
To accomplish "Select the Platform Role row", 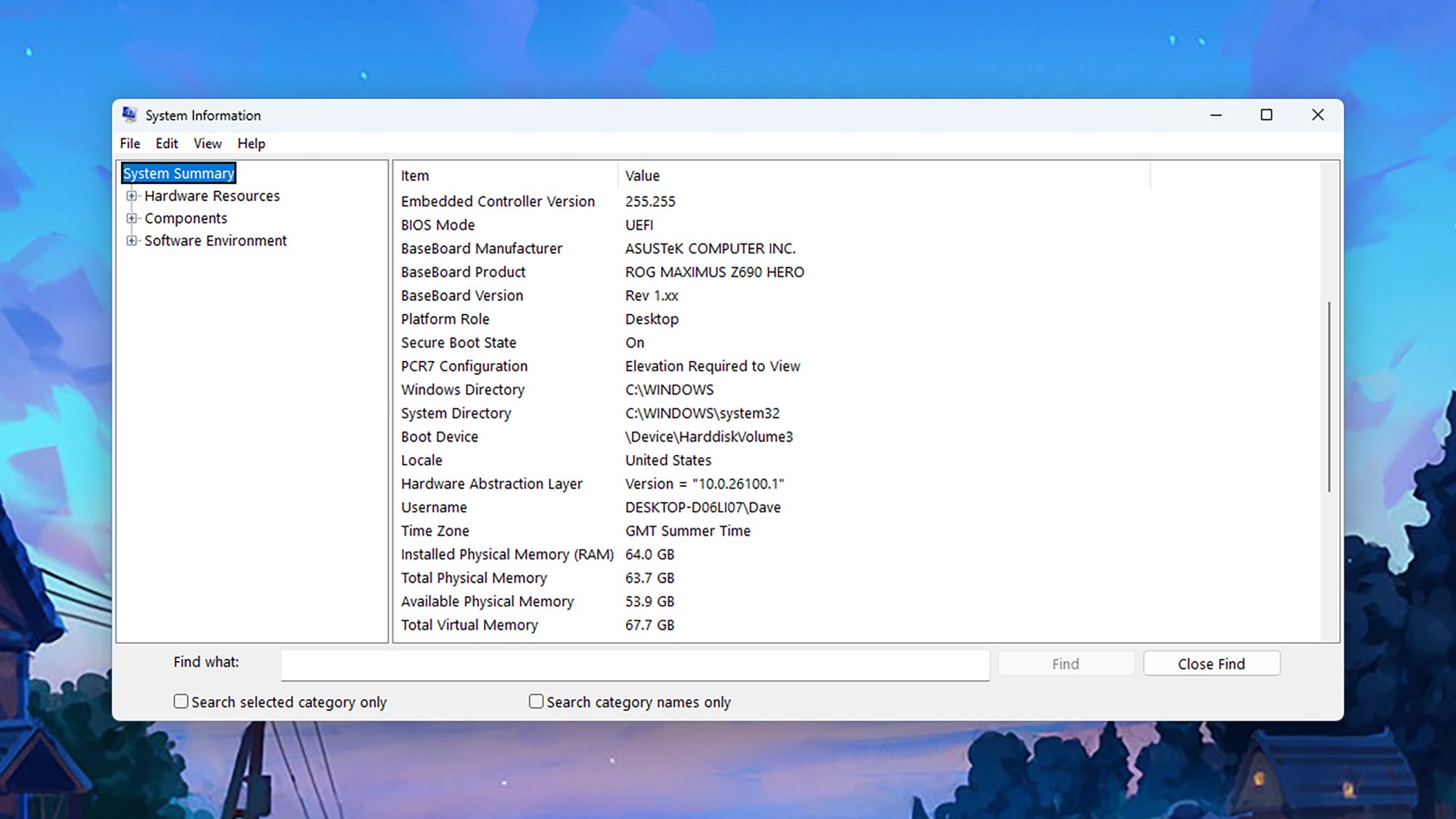I will pyautogui.click(x=772, y=320).
